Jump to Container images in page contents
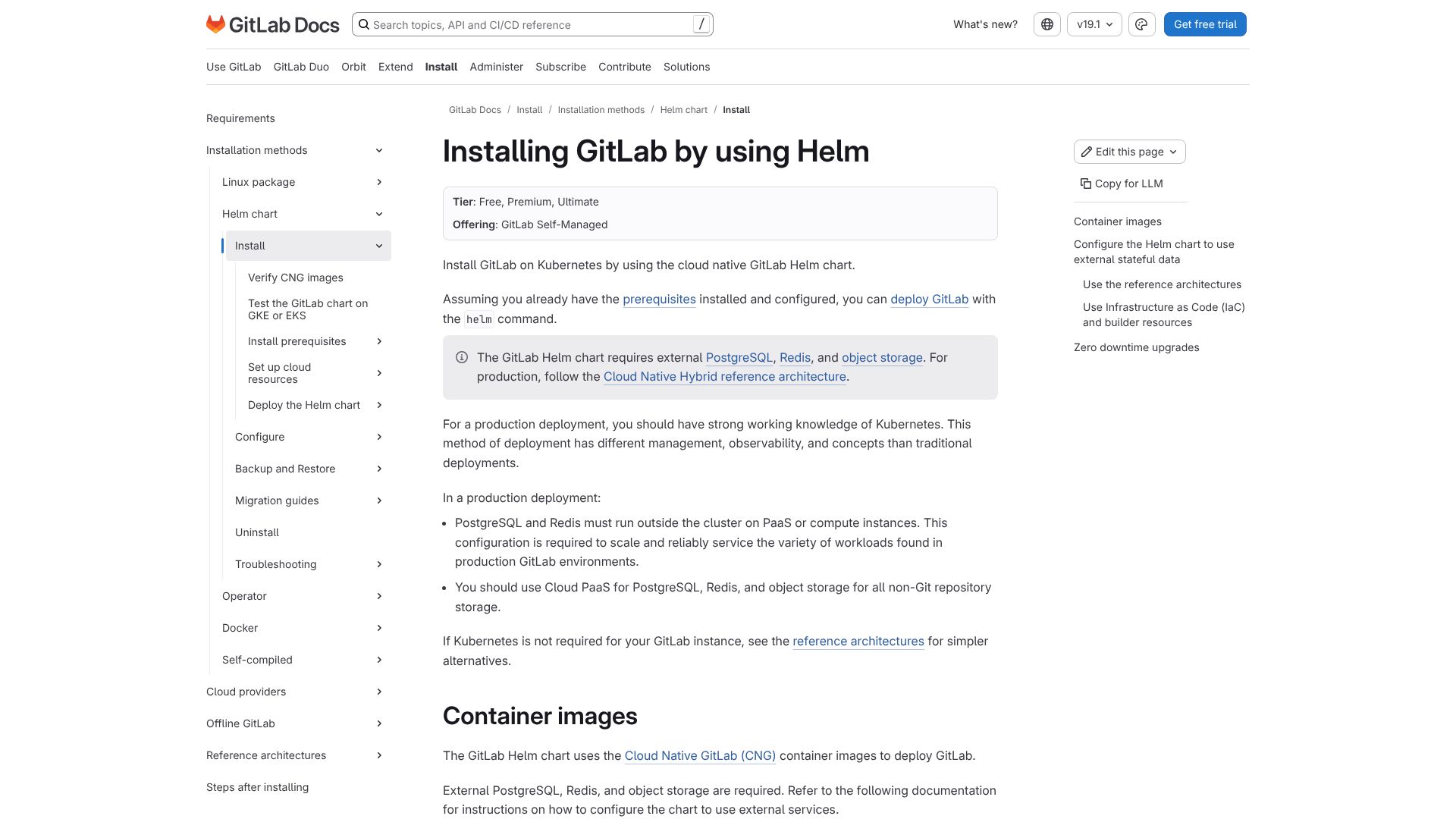The image size is (1456, 819). [x=1117, y=221]
